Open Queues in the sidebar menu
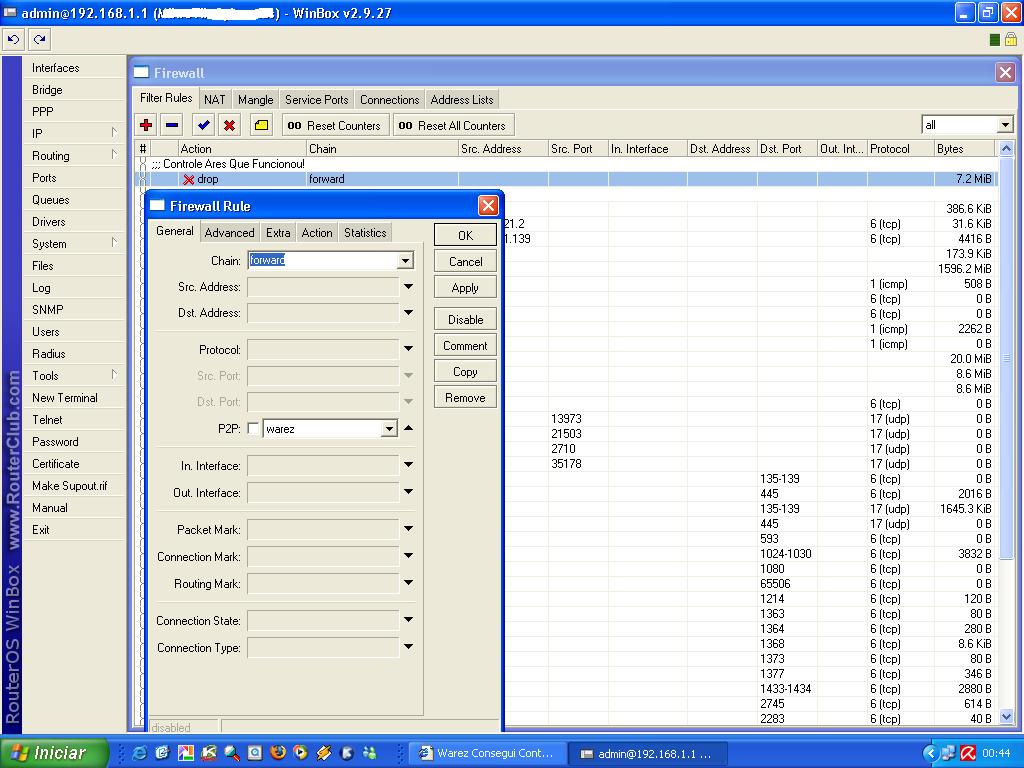 [74, 200]
